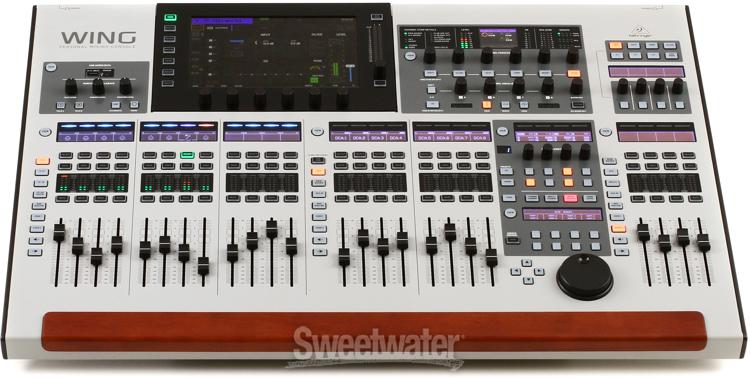Toggle the pink lit button in custom controls

pos(570,198)
